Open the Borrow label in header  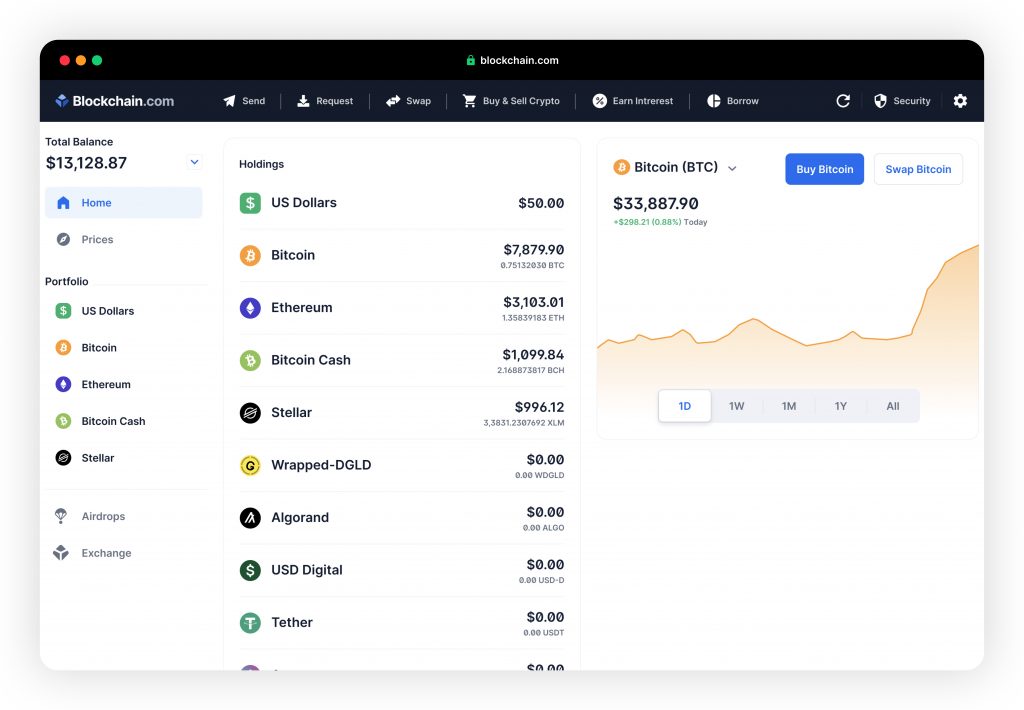(x=743, y=101)
